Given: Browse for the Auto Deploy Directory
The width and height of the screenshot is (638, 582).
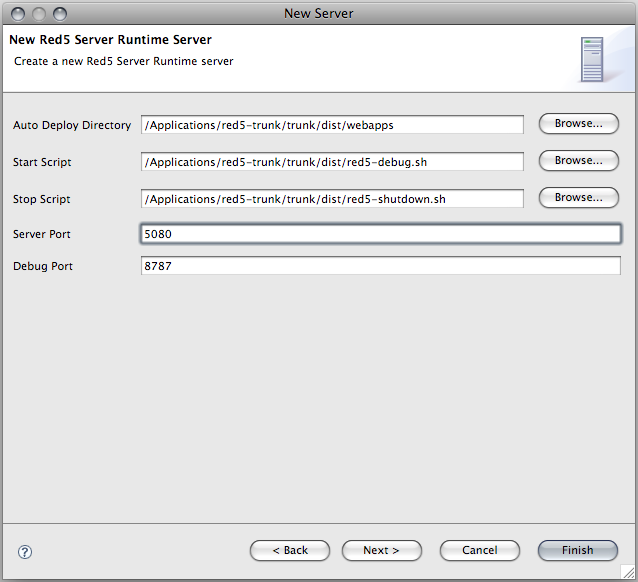Looking at the screenshot, I should (579, 124).
